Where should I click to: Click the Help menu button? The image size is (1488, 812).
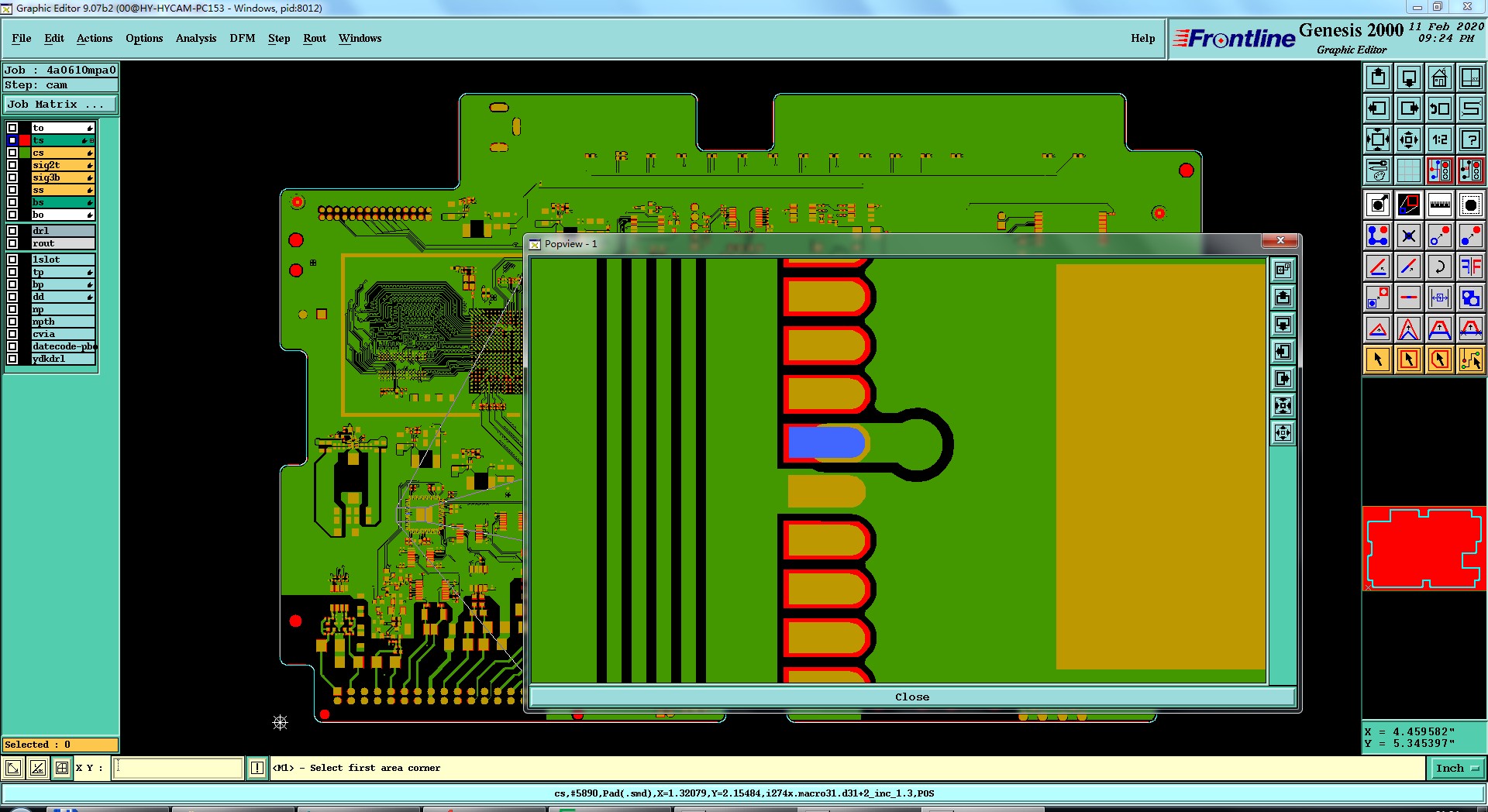(x=1142, y=38)
